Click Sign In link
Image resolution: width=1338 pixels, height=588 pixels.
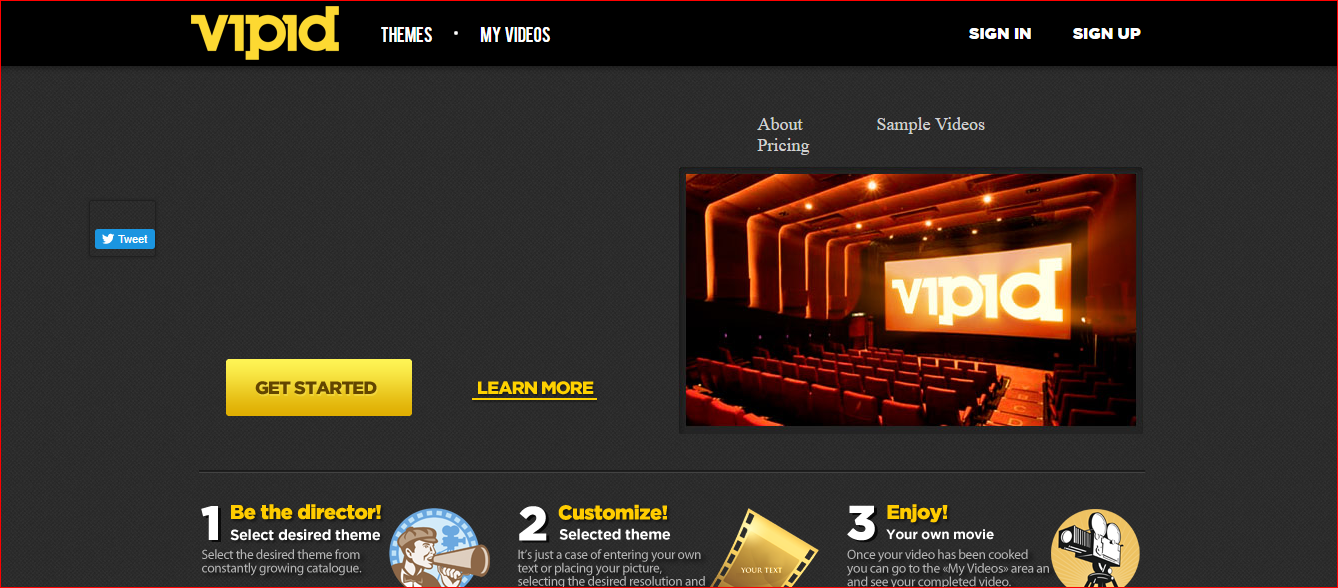pos(1000,33)
